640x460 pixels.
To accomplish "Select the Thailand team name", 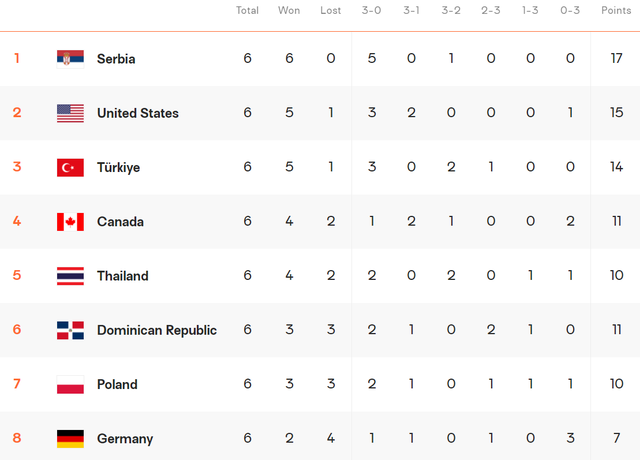I will click(122, 276).
